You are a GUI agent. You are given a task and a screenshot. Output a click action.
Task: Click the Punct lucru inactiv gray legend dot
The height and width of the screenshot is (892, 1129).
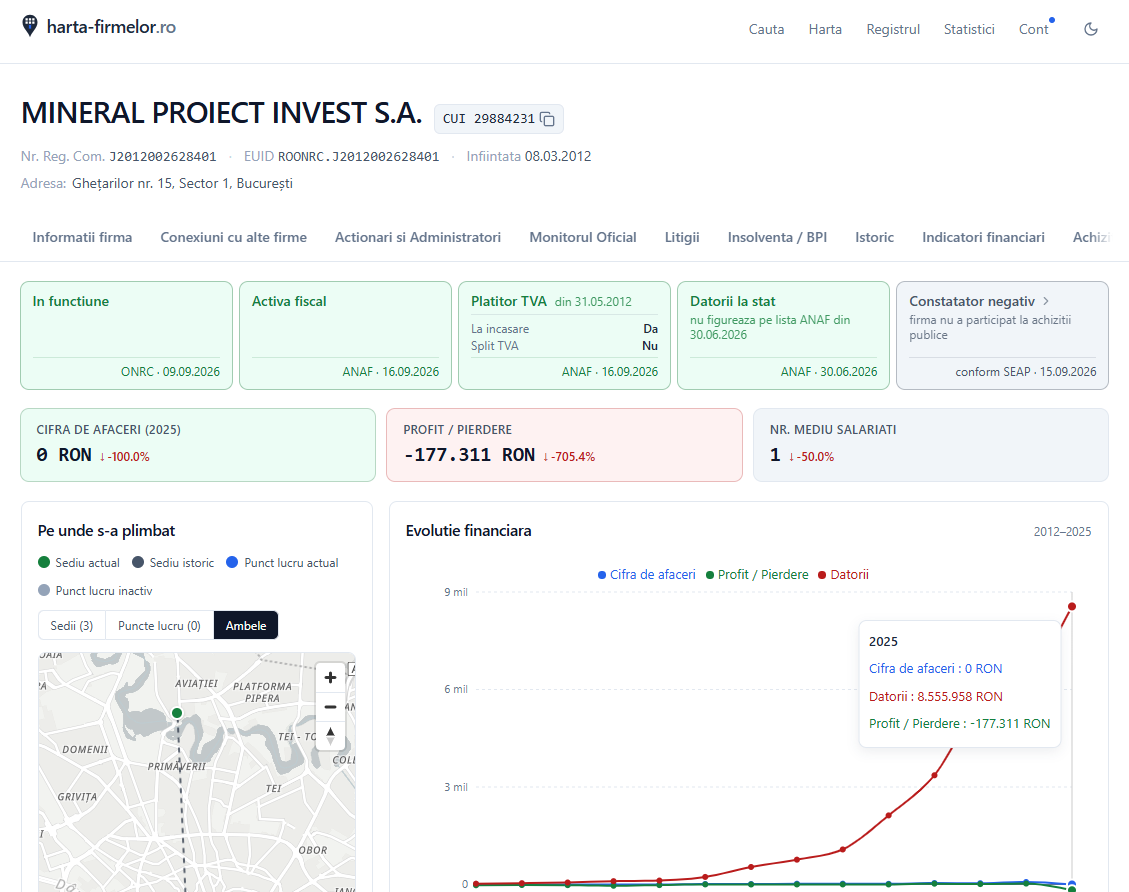[44, 590]
